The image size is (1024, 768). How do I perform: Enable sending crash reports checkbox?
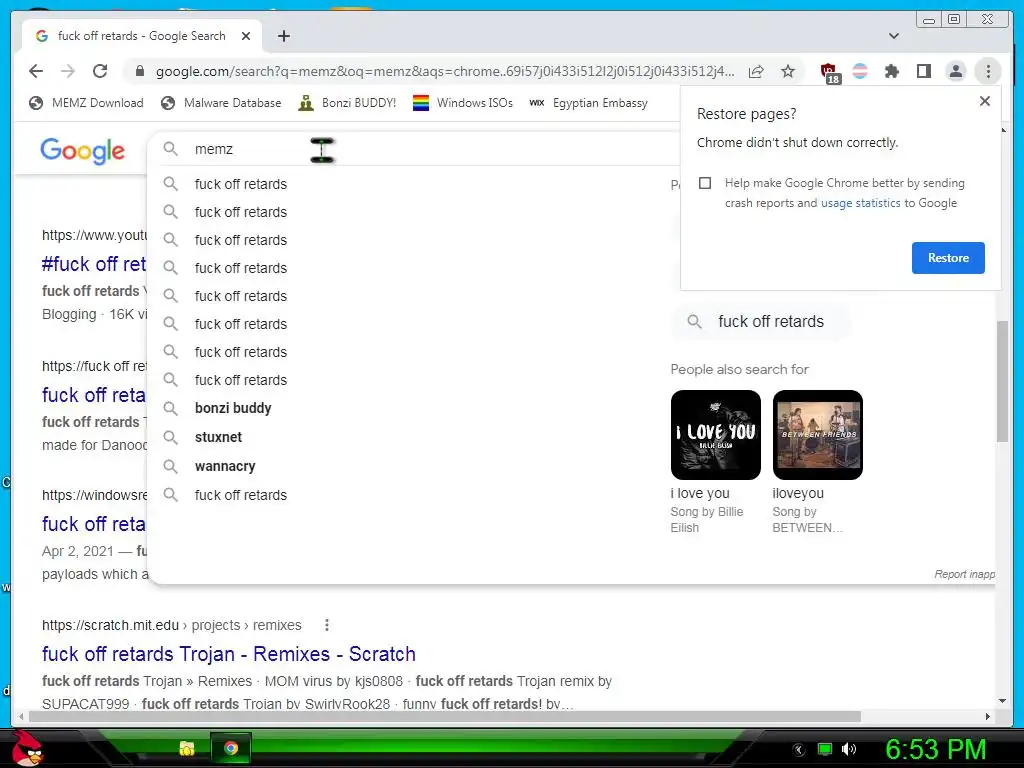(705, 183)
